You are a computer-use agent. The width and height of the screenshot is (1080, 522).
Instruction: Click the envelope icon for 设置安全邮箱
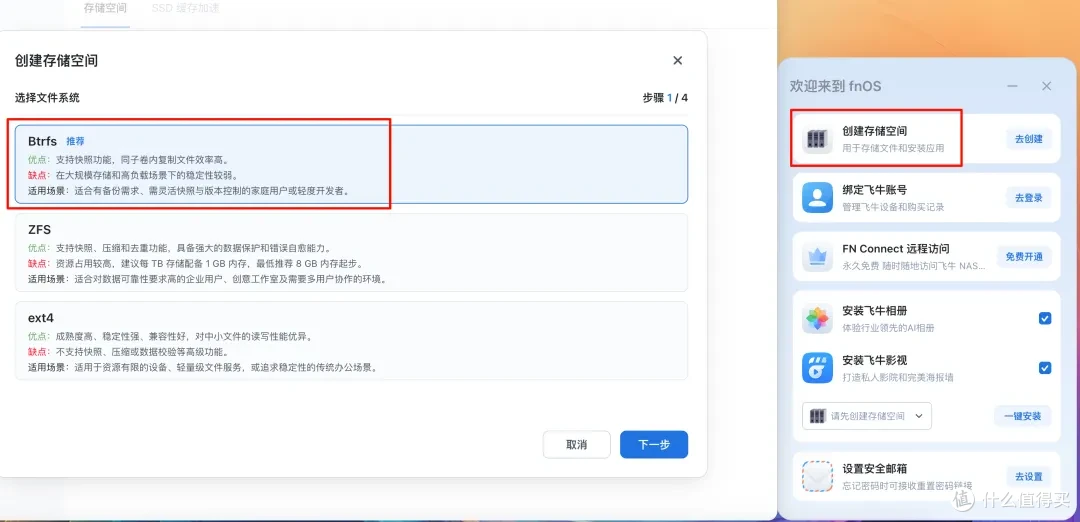coord(818,477)
